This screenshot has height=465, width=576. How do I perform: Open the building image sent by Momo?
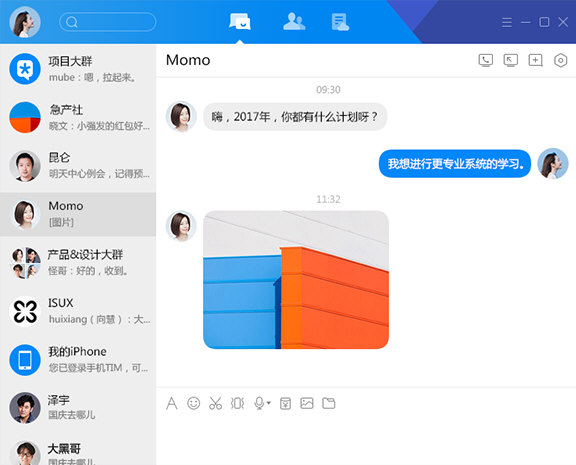[296, 280]
